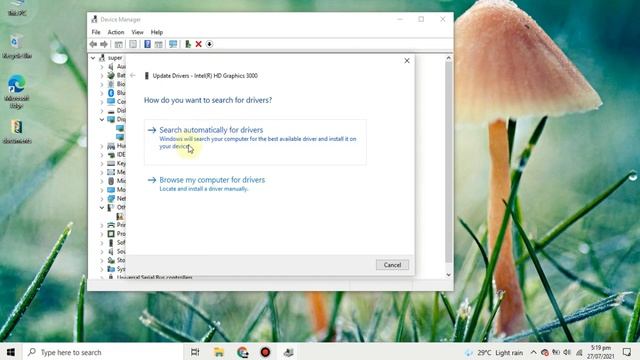
Task: Open the File menu
Action: click(96, 32)
